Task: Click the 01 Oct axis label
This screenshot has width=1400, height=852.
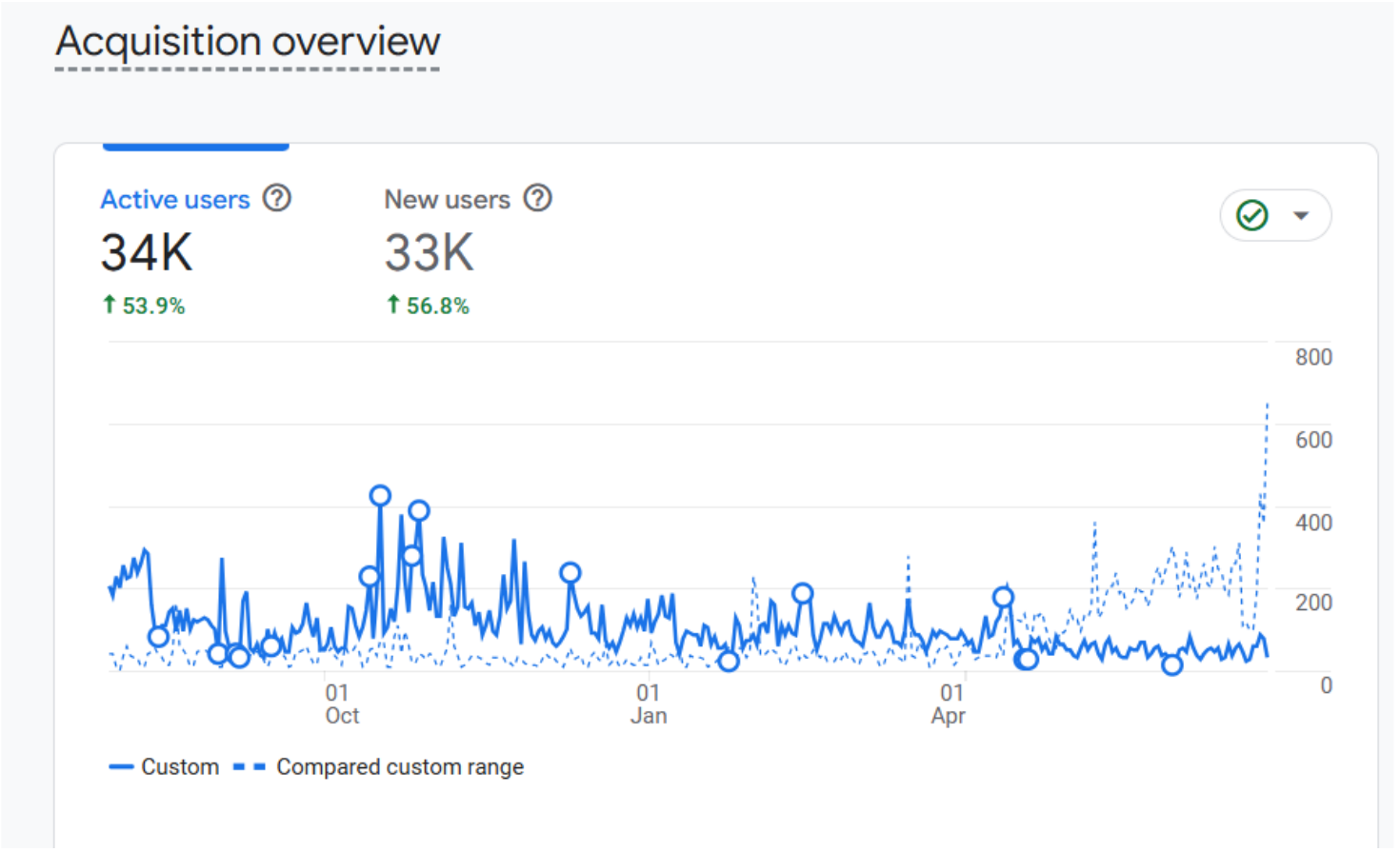Action: click(341, 704)
